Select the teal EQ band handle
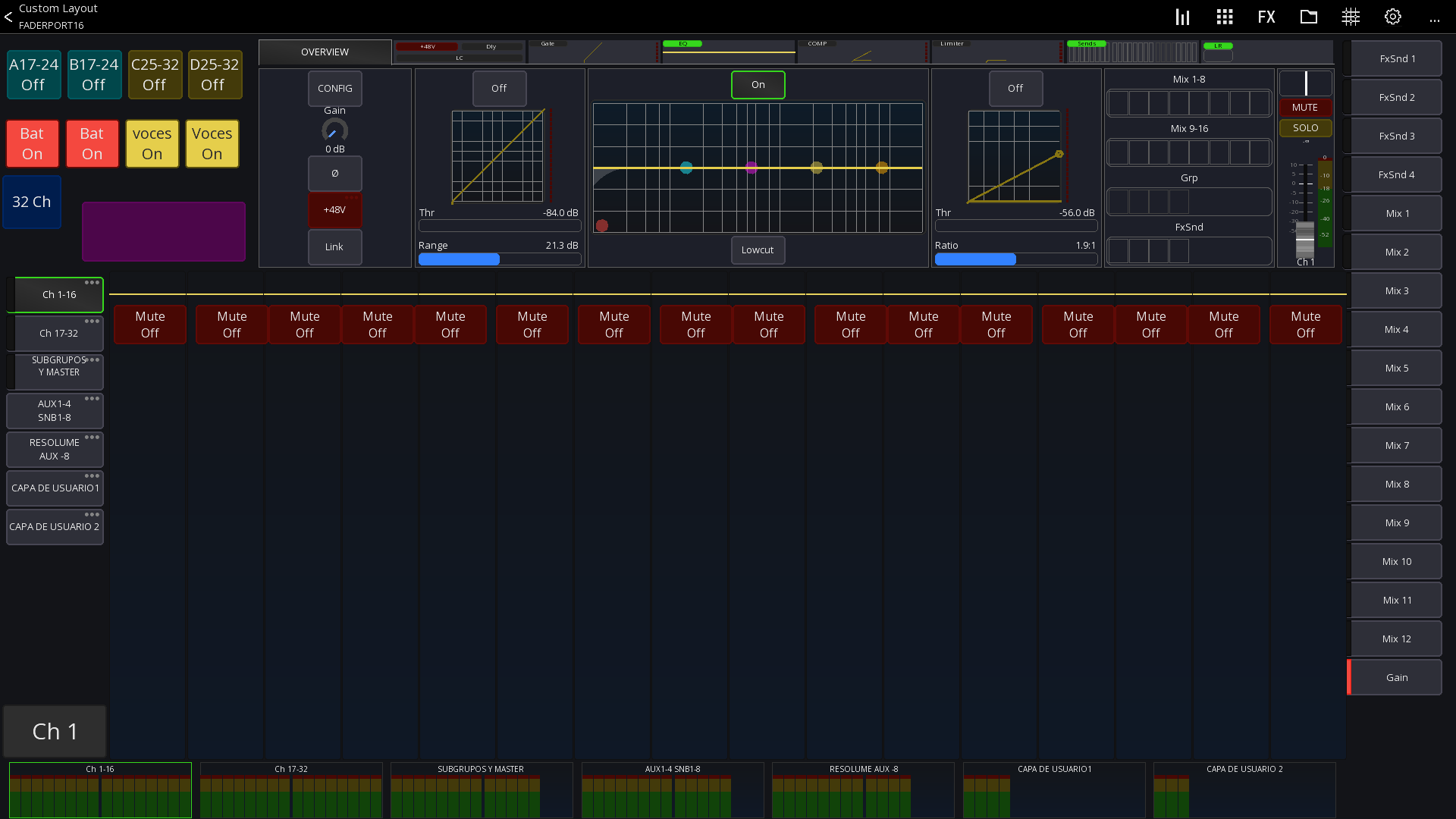This screenshot has width=1456, height=819. coord(686,168)
